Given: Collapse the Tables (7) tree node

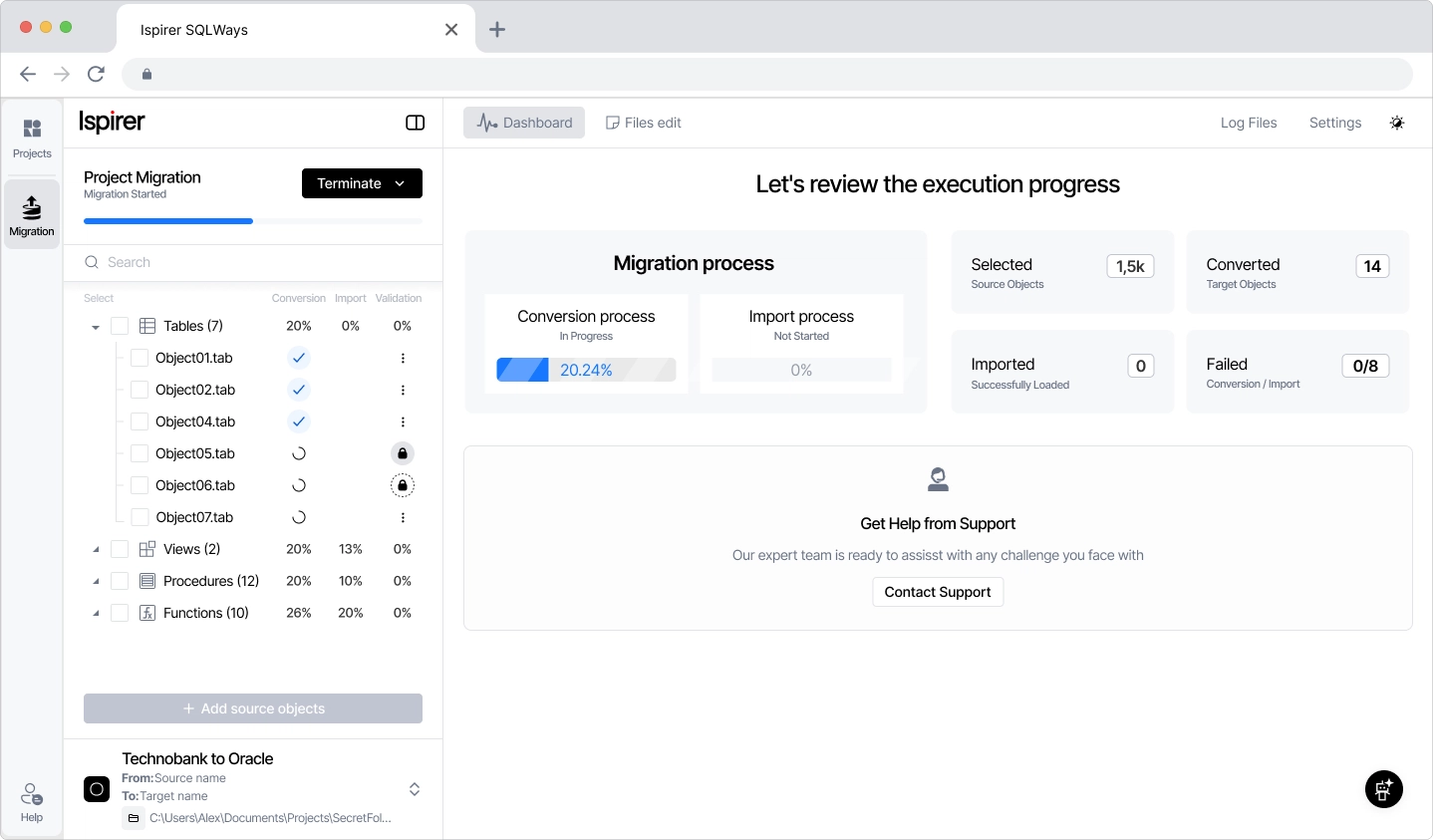Looking at the screenshot, I should tap(95, 326).
